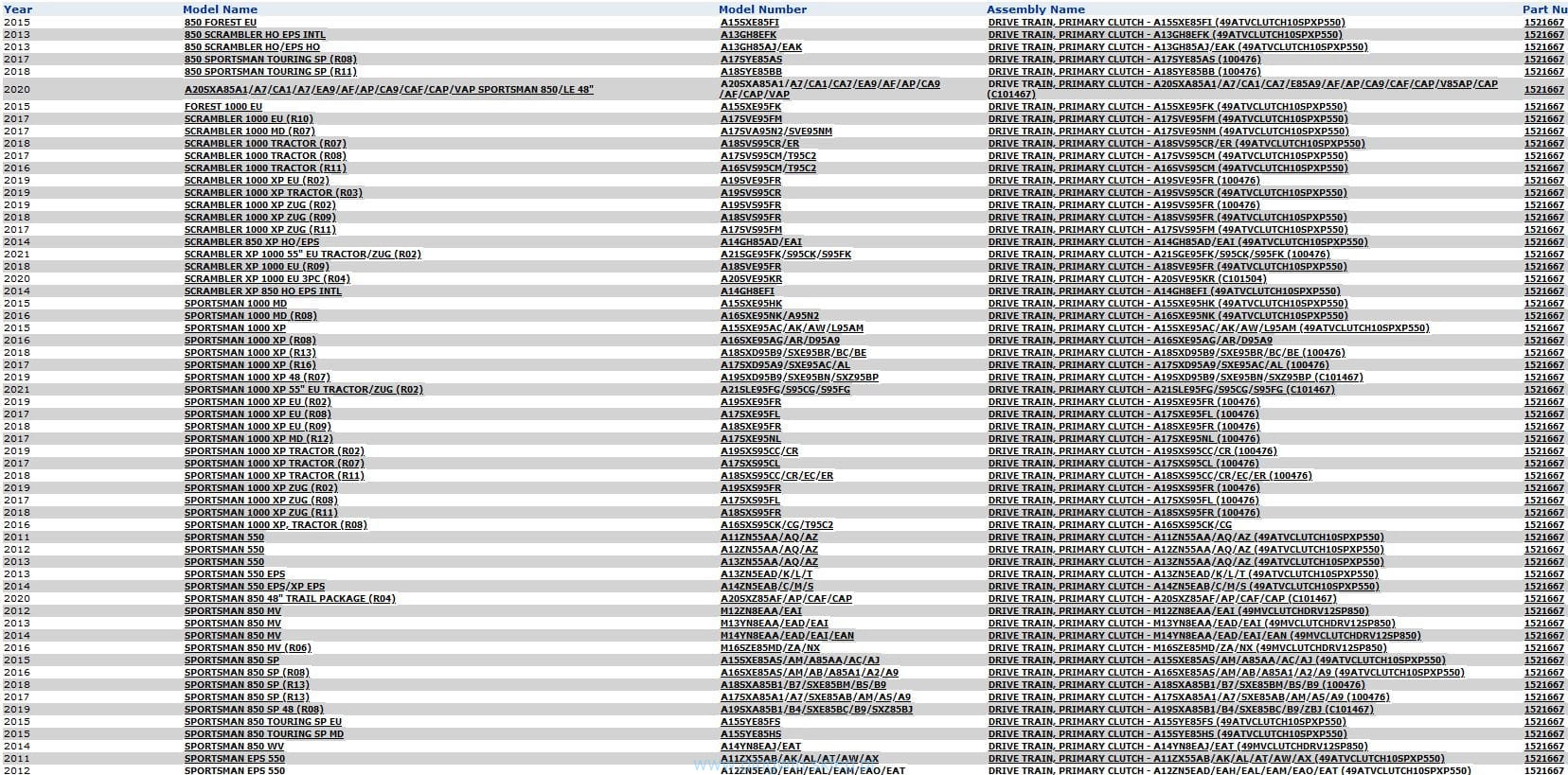
Task: Click model number A13GH85AJ/EAK
Action: click(761, 47)
